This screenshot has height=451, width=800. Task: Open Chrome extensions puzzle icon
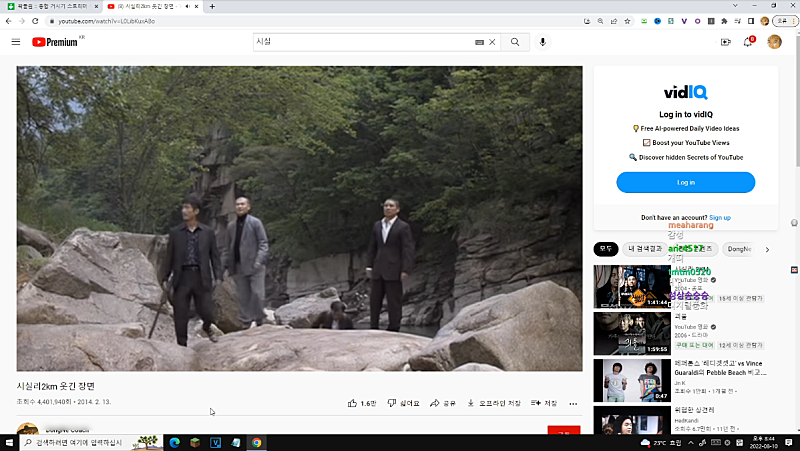(724, 21)
